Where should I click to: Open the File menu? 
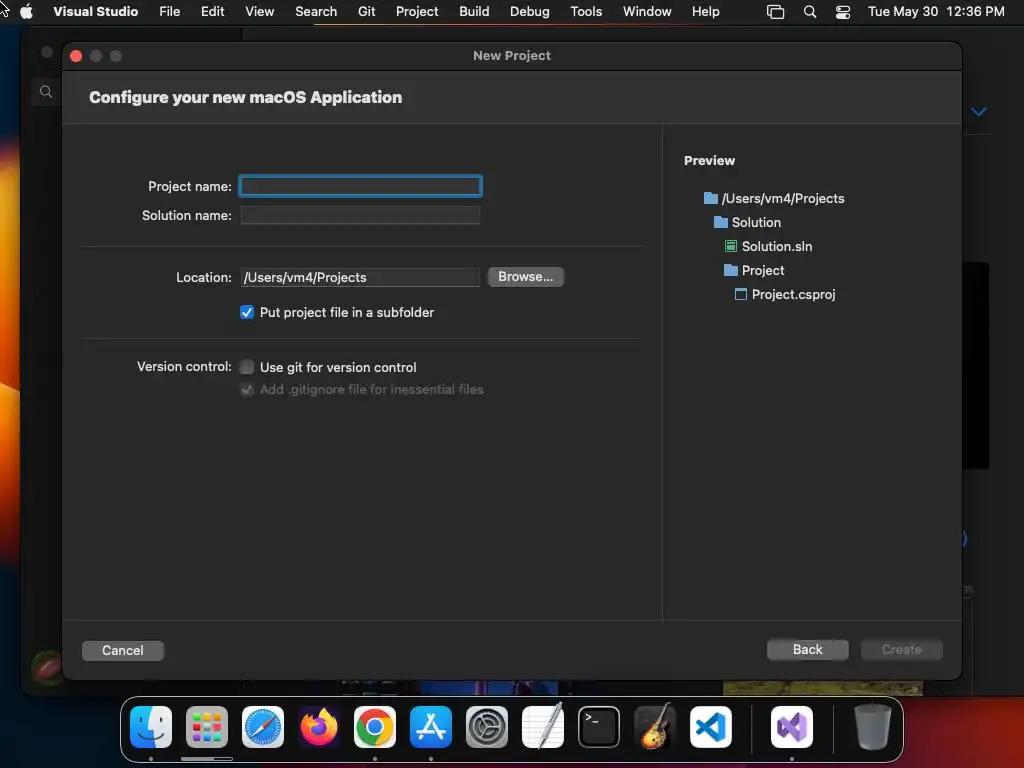pyautogui.click(x=170, y=12)
